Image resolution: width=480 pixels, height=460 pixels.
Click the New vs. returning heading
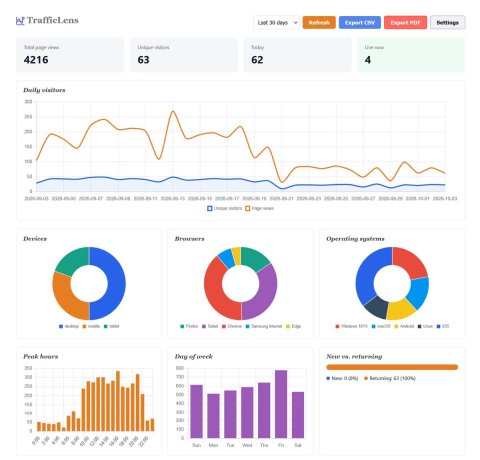point(354,356)
